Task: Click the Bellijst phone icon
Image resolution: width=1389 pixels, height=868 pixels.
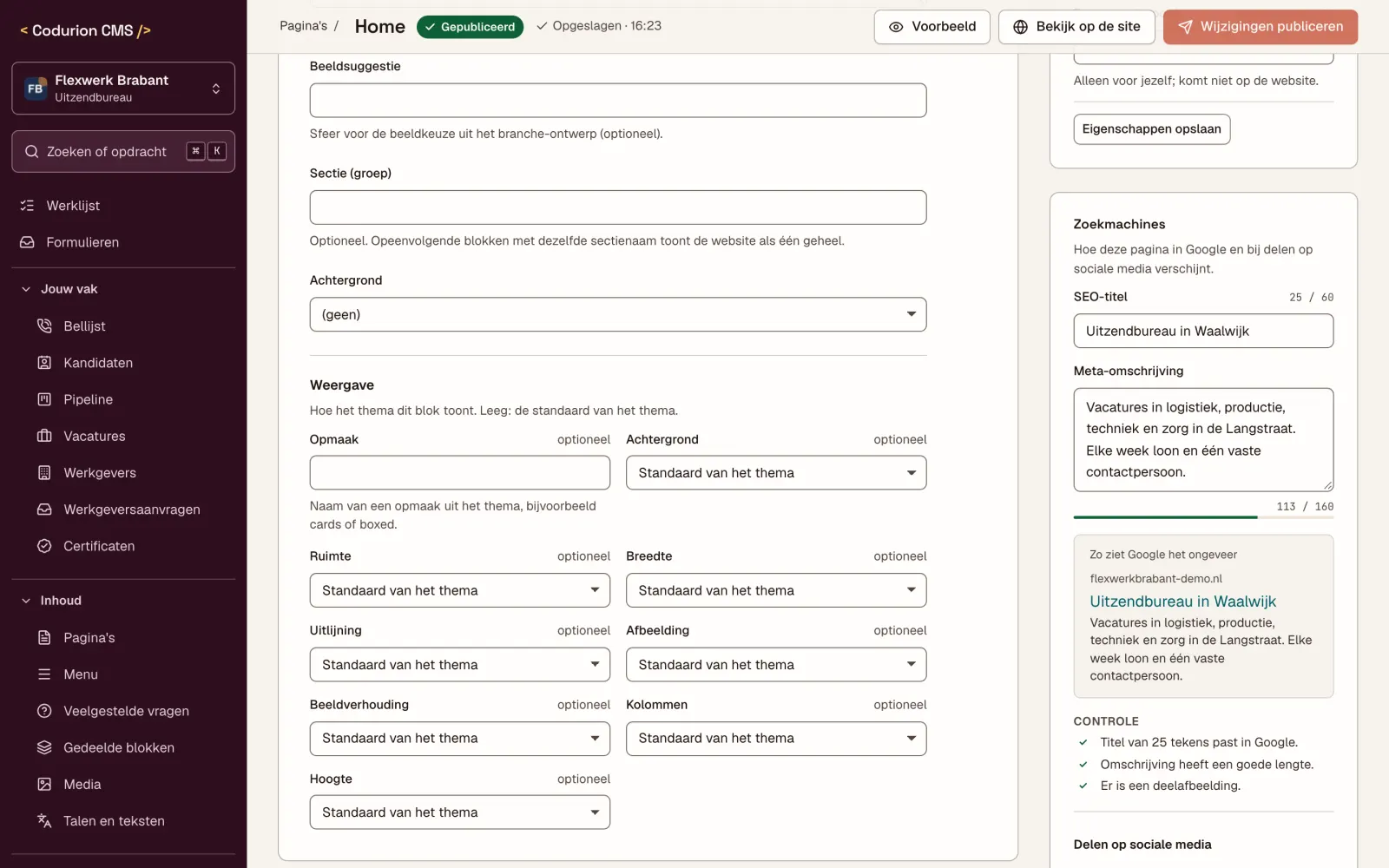Action: click(x=44, y=326)
